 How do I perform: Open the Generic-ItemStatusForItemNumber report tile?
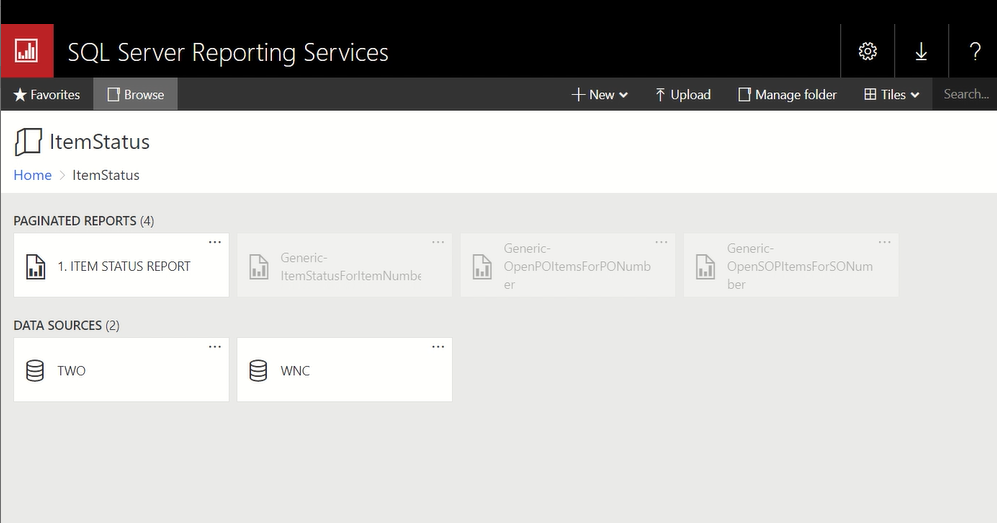tap(344, 267)
